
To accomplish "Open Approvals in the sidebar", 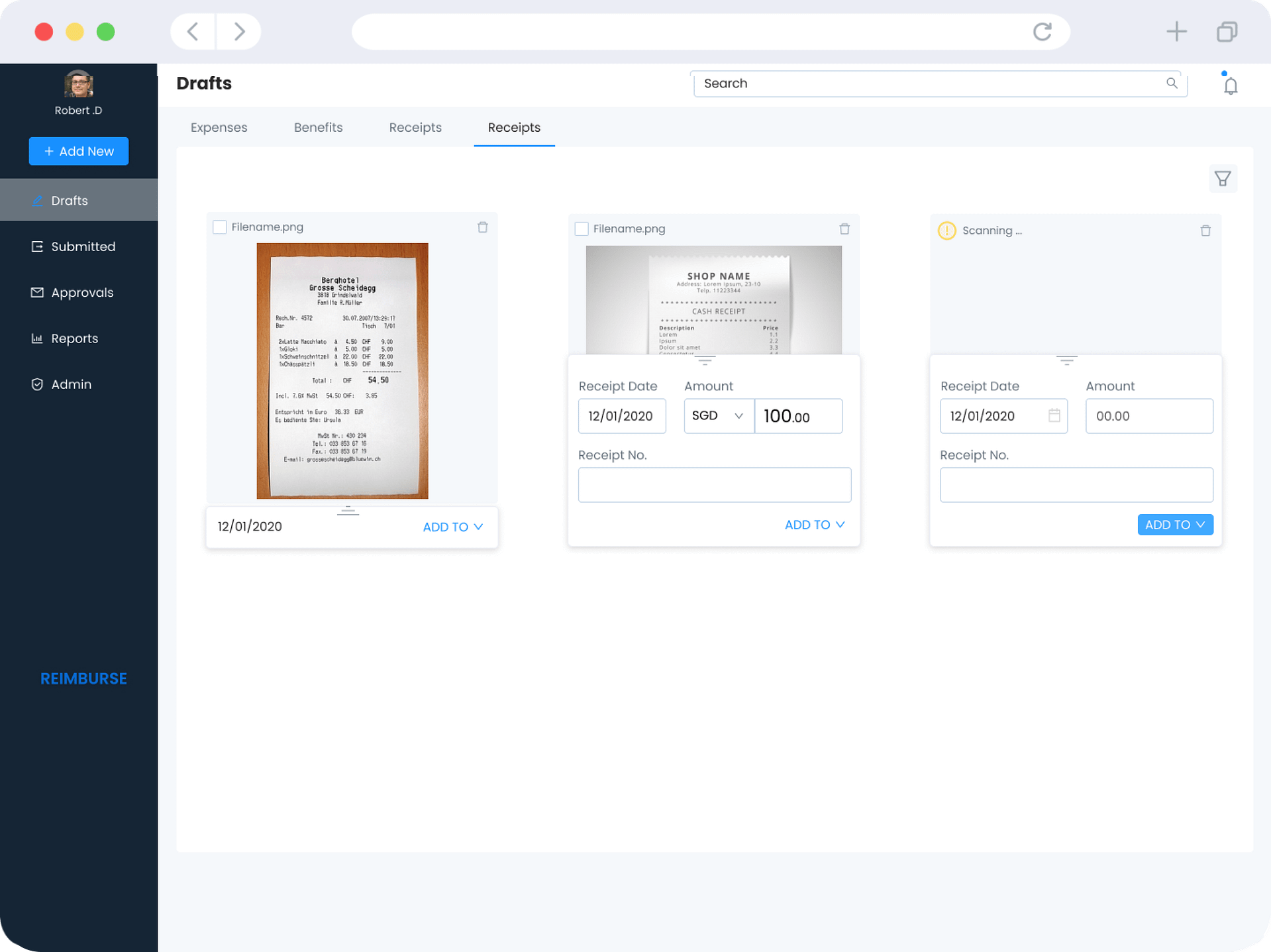I will tap(82, 293).
